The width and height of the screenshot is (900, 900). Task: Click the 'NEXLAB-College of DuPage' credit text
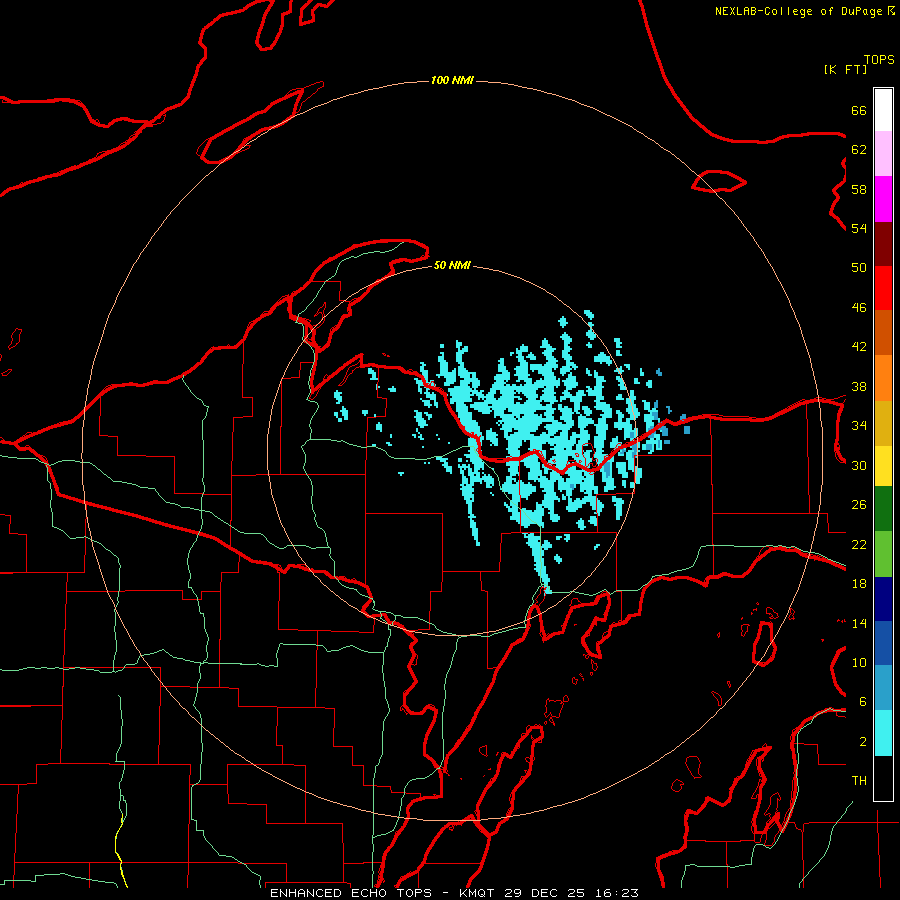point(798,11)
